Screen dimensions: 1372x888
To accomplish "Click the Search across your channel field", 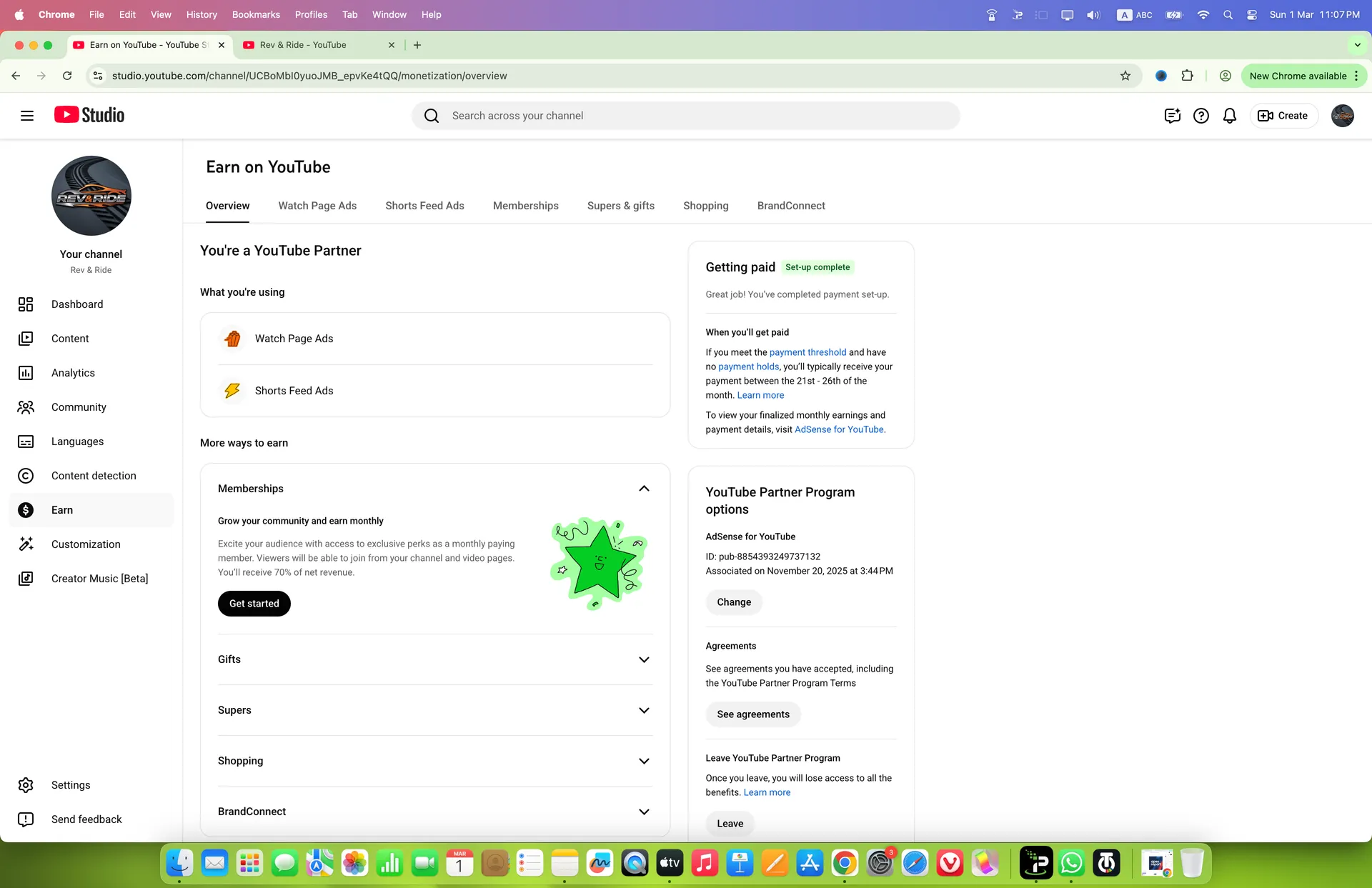I will 686,116.
